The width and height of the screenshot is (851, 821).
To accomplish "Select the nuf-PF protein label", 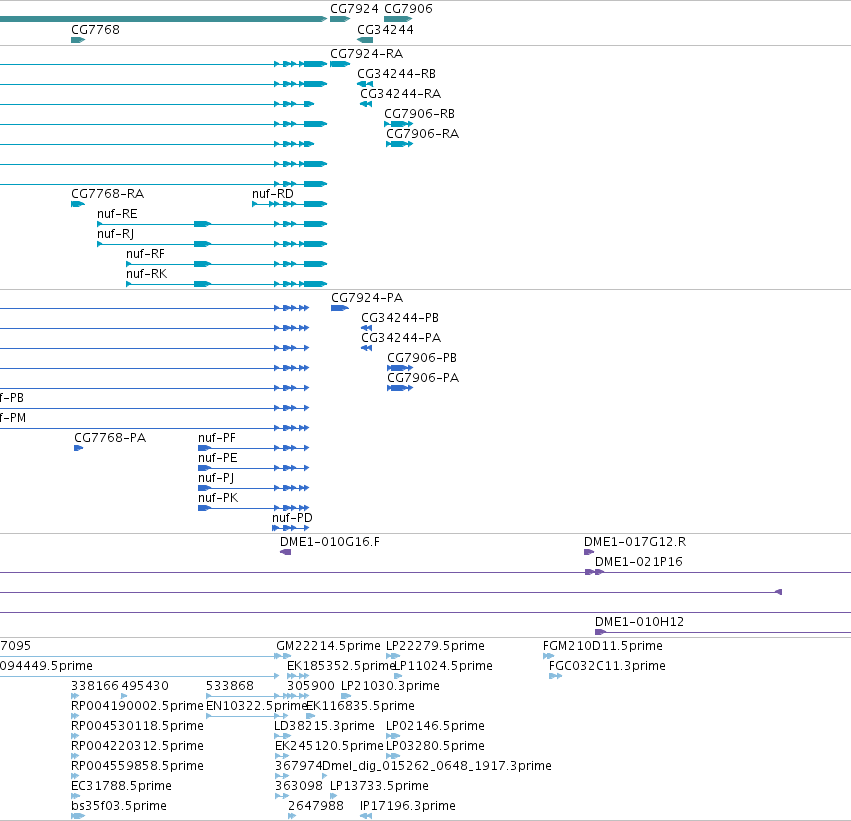I will click(x=217, y=438).
